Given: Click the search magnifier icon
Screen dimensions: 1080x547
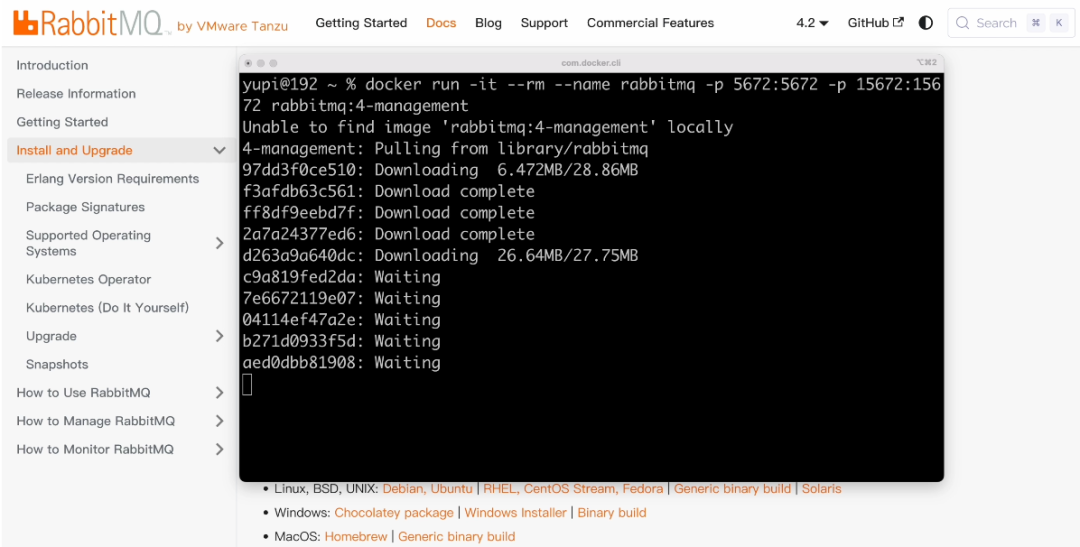Looking at the screenshot, I should pyautogui.click(x=963, y=23).
